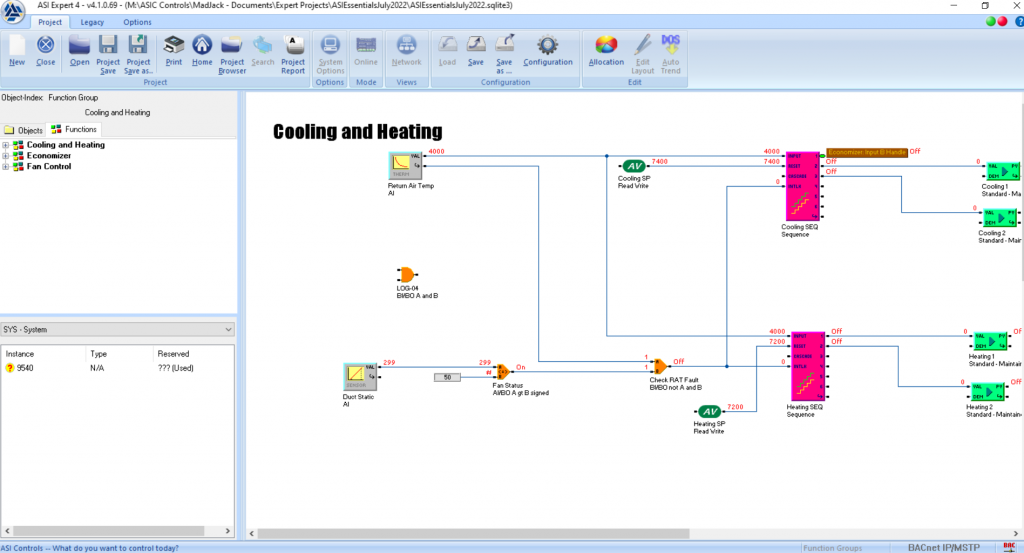Select the Heating SP AV block

709,412
